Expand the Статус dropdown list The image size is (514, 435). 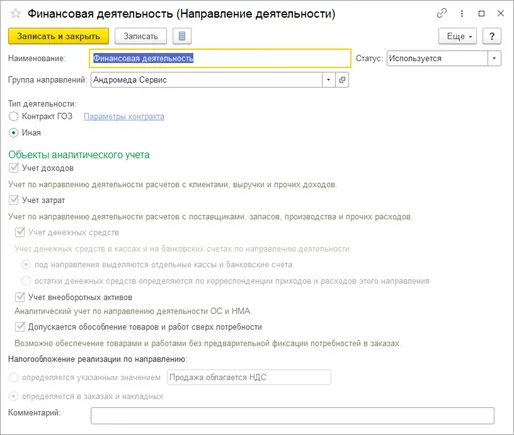click(494, 58)
